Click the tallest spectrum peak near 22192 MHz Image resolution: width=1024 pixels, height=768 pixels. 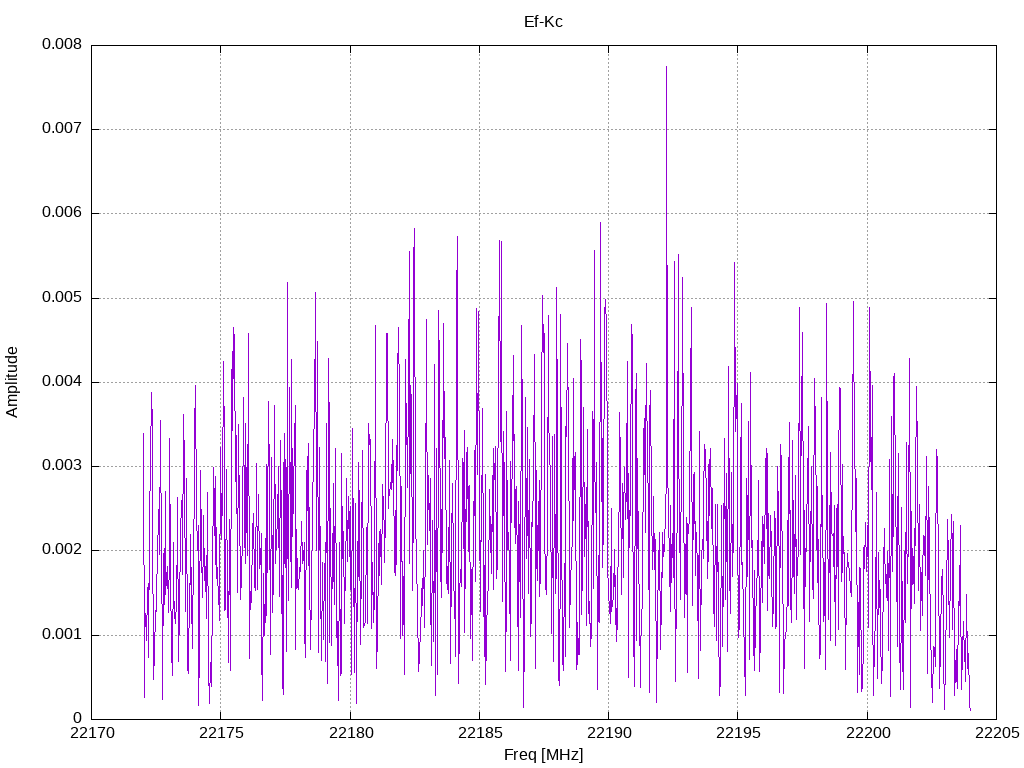(x=666, y=68)
